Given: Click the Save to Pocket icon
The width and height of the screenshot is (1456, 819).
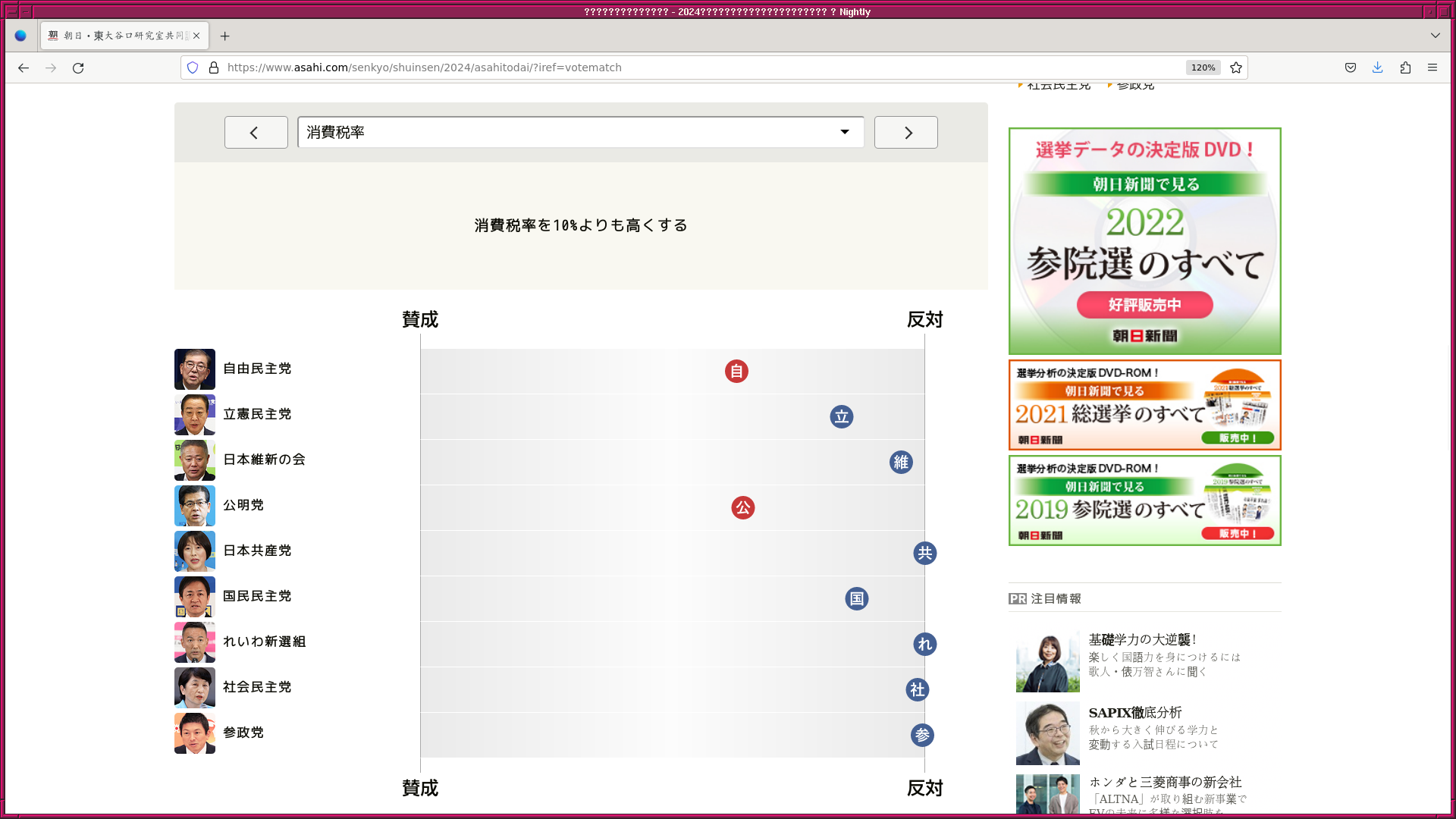Looking at the screenshot, I should [1351, 67].
